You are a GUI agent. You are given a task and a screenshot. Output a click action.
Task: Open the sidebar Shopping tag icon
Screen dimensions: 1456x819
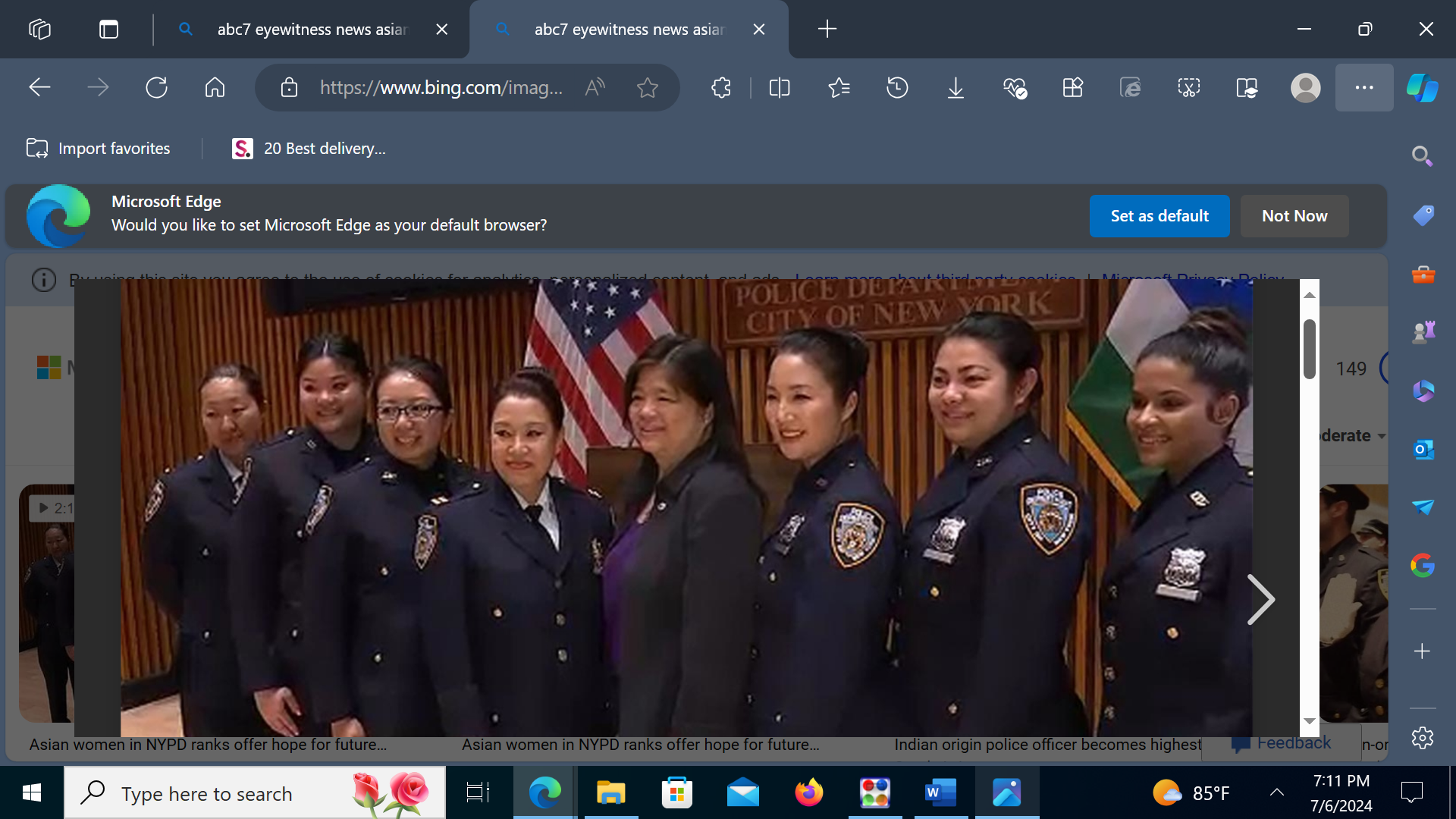[1423, 215]
